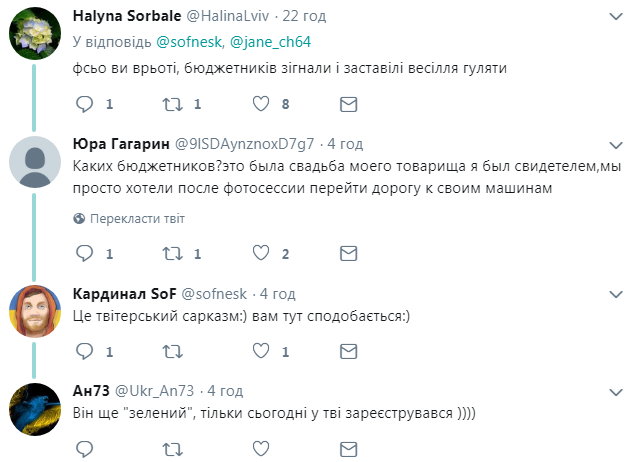
Task: Like Юра Гагарин's tweet
Action: click(261, 253)
